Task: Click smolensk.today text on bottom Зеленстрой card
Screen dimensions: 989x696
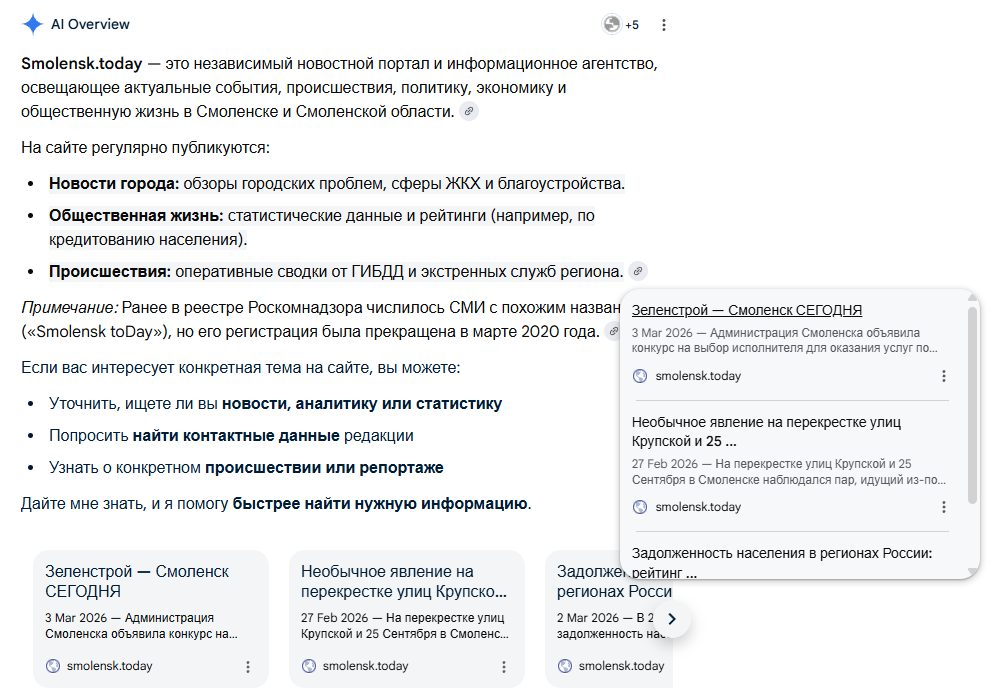Action: [110, 666]
